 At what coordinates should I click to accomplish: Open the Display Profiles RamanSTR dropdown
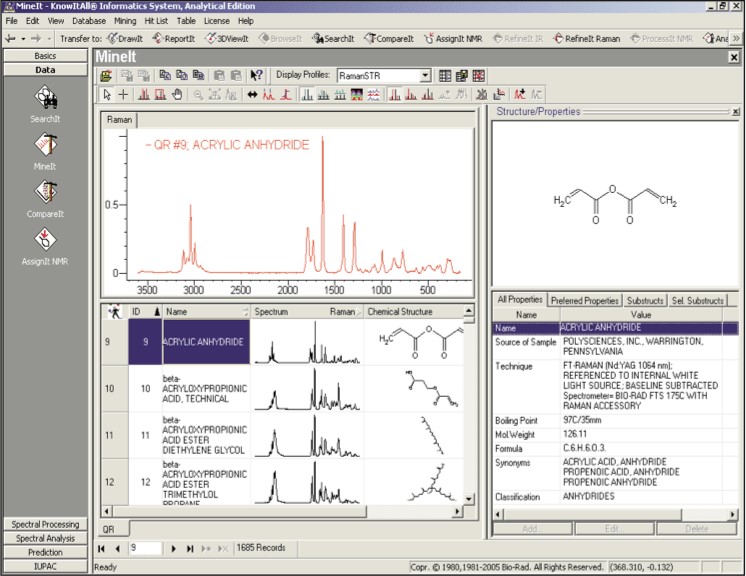pos(425,76)
